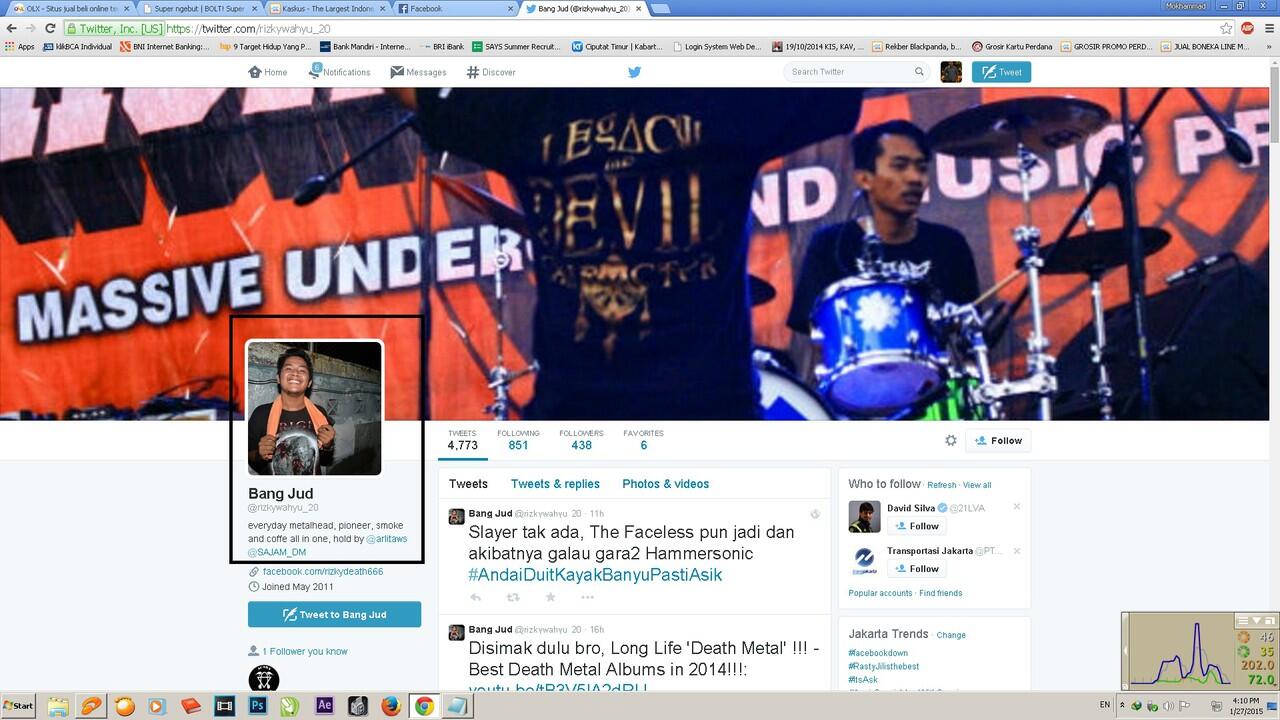The width and height of the screenshot is (1280, 720).
Task: Open account avatar menu in top bar
Action: click(951, 72)
